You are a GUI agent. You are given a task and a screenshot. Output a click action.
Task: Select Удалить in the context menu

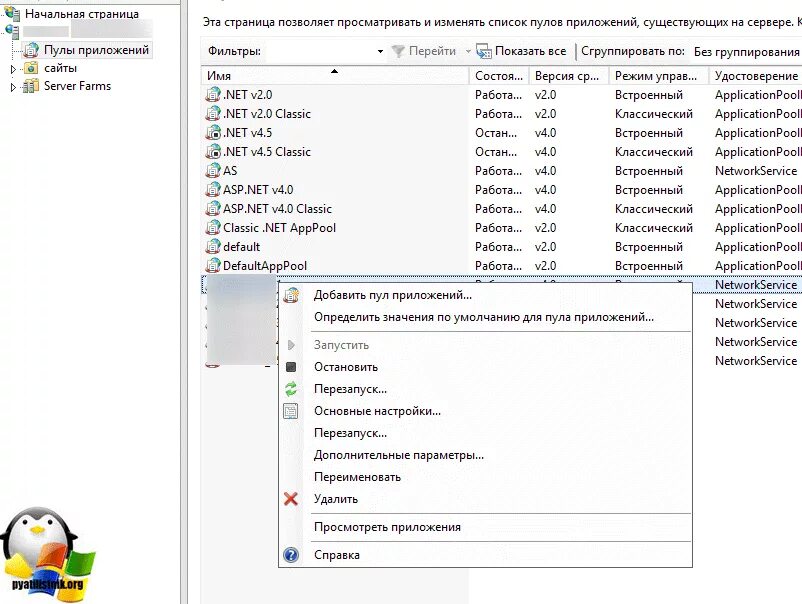336,499
